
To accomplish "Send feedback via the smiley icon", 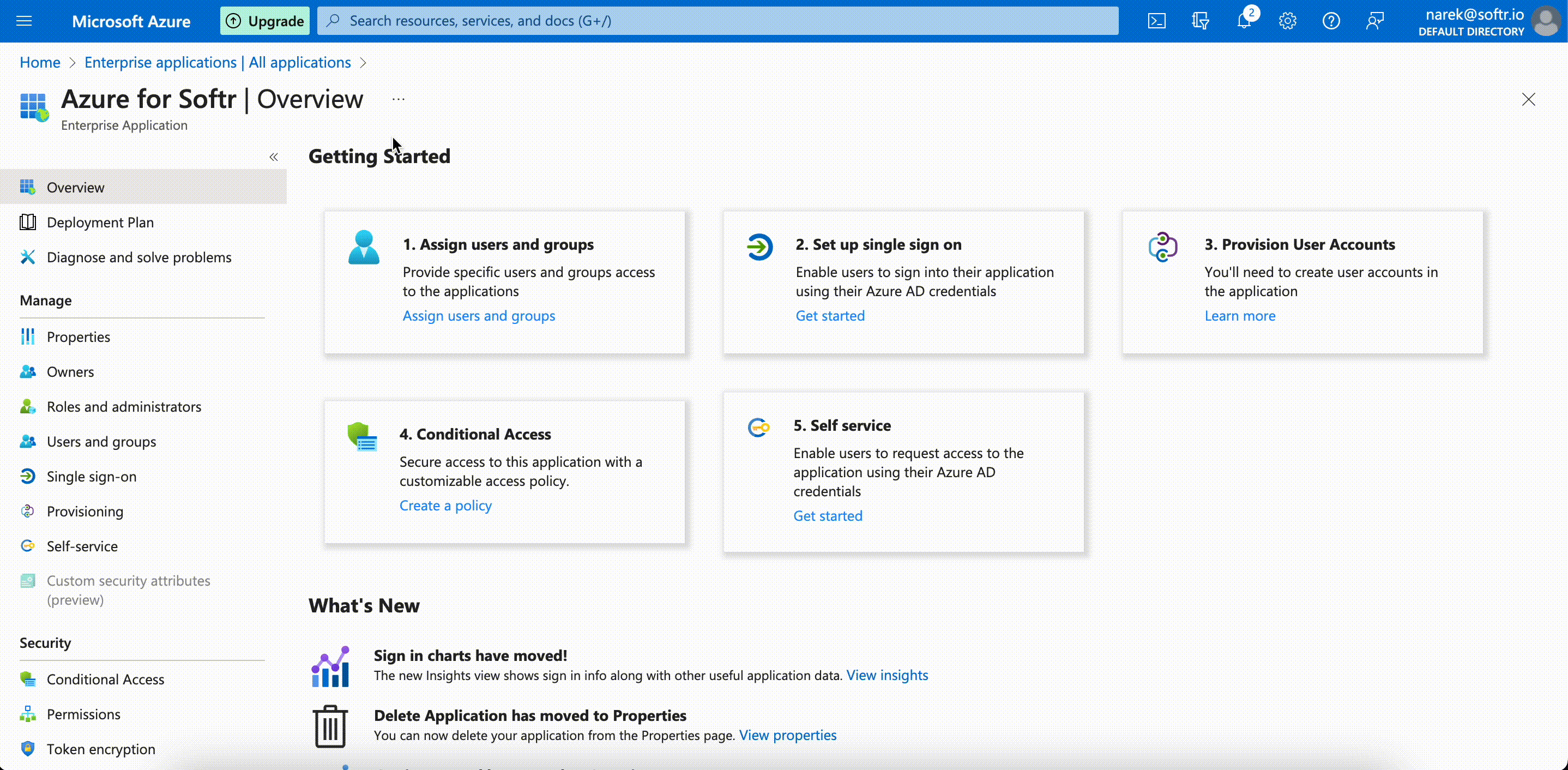I will 1375,20.
